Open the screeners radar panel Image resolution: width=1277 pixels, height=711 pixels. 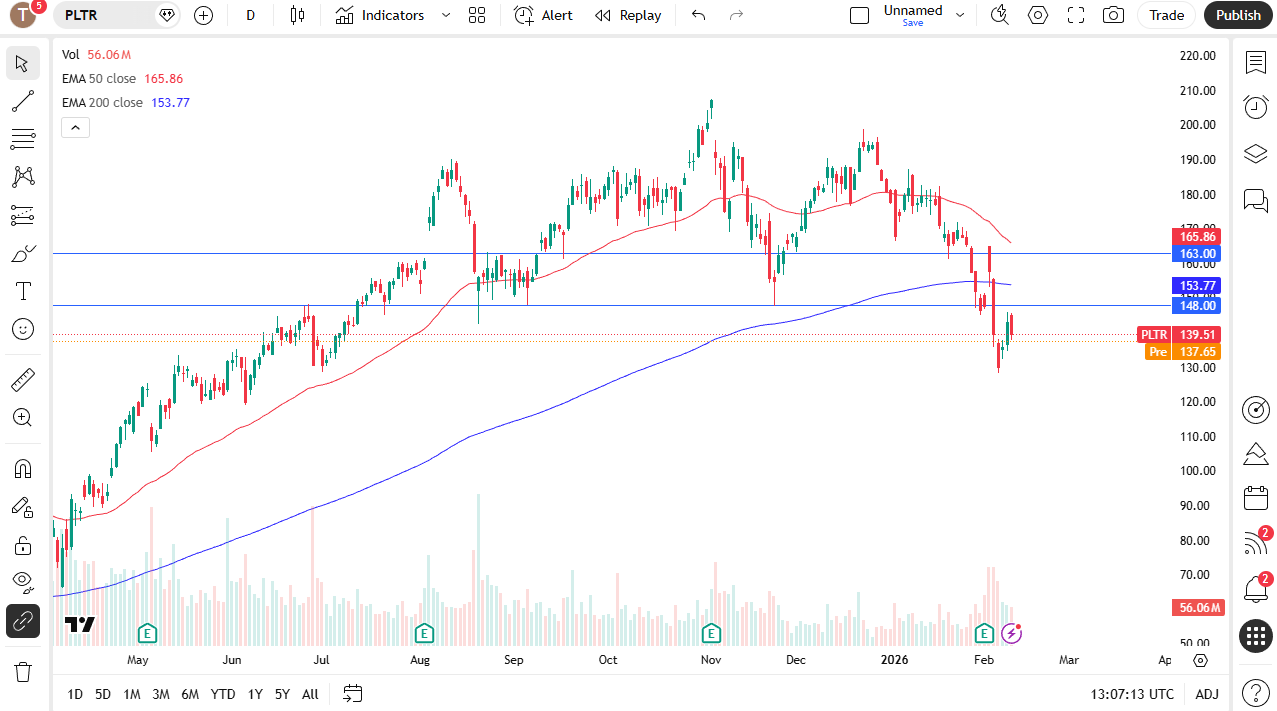point(1256,409)
